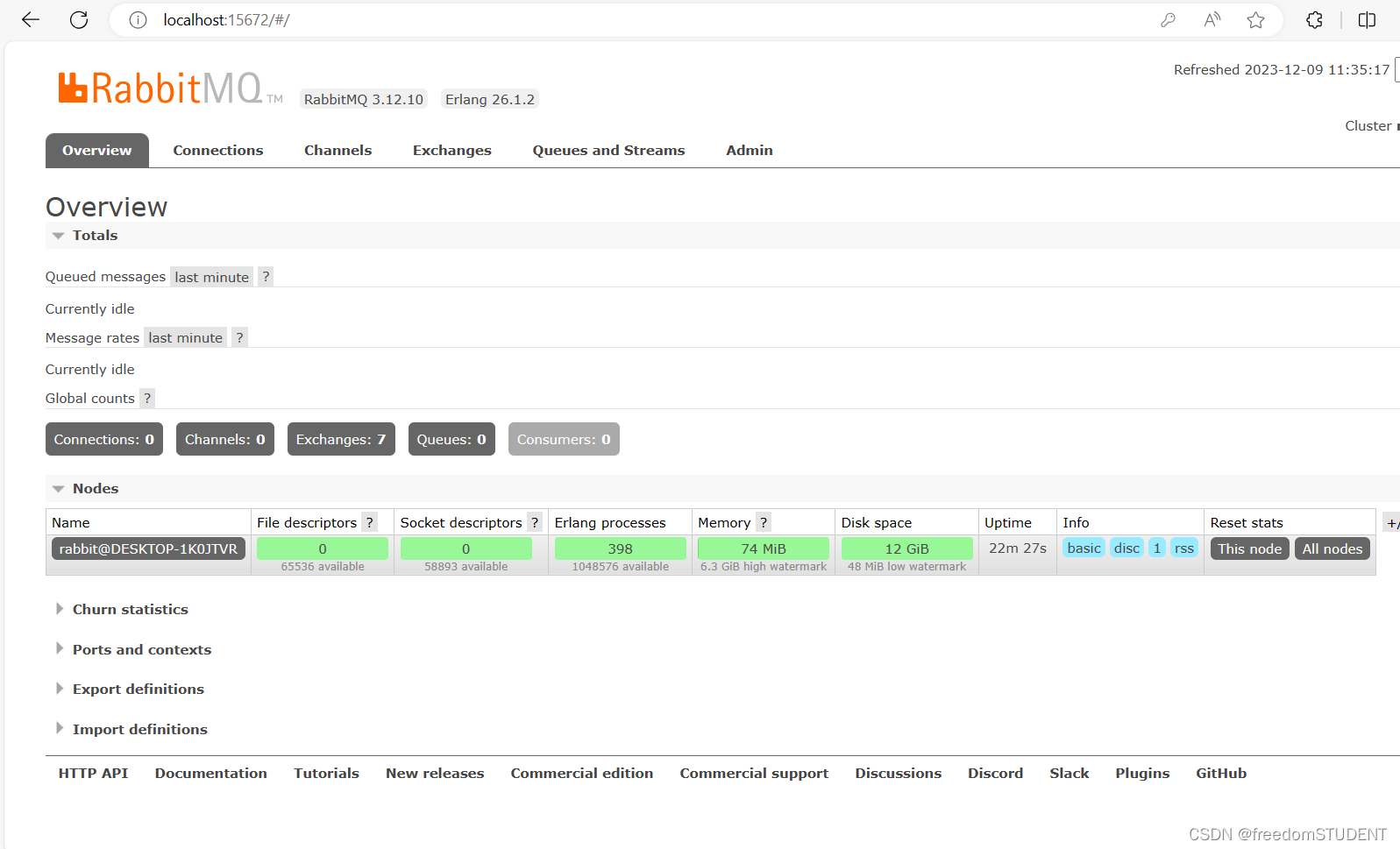1400x849 pixels.
Task: Change the Queued messages last minute range
Action: [211, 278]
